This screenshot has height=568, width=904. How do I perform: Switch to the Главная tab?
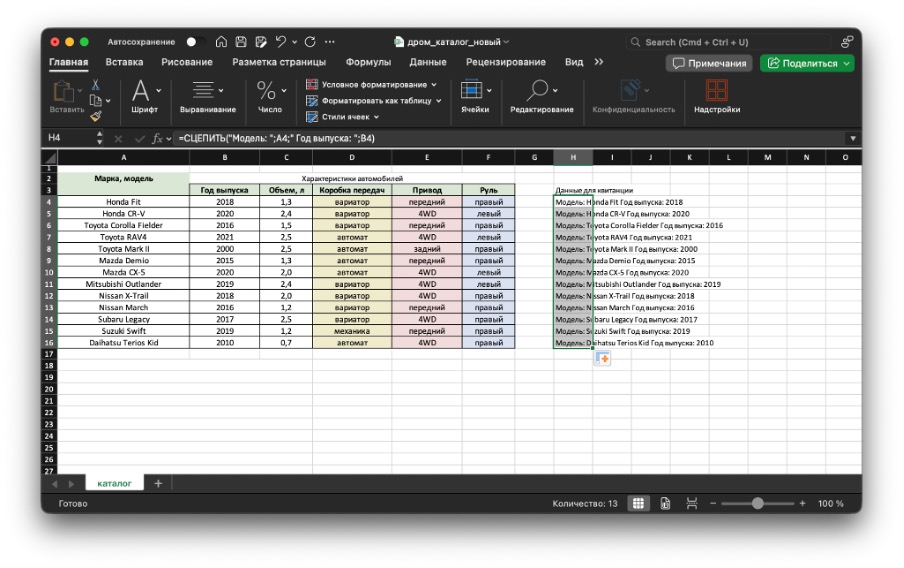click(x=69, y=62)
